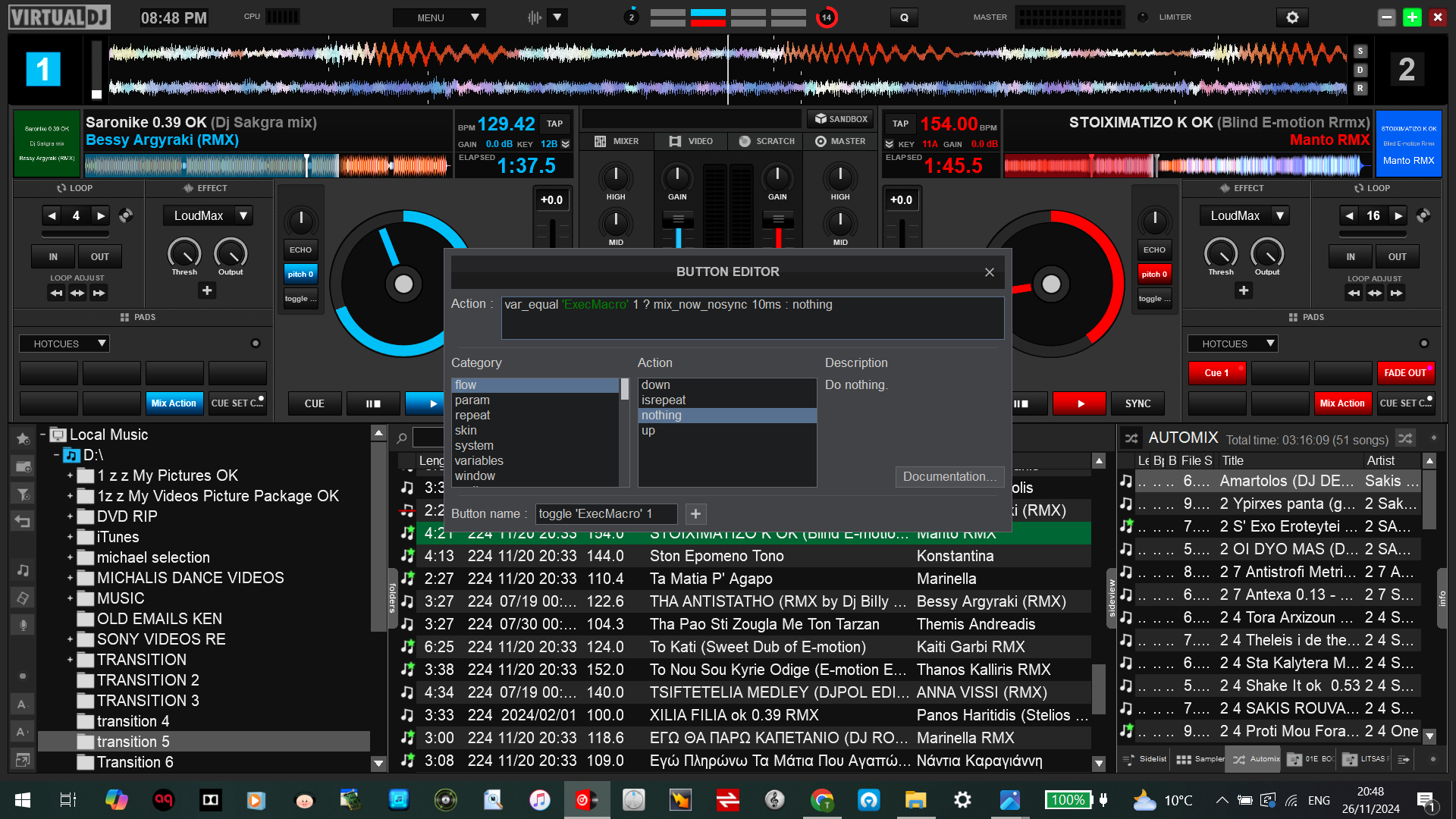
Task: Close the Button Editor dialog
Action: coord(990,272)
